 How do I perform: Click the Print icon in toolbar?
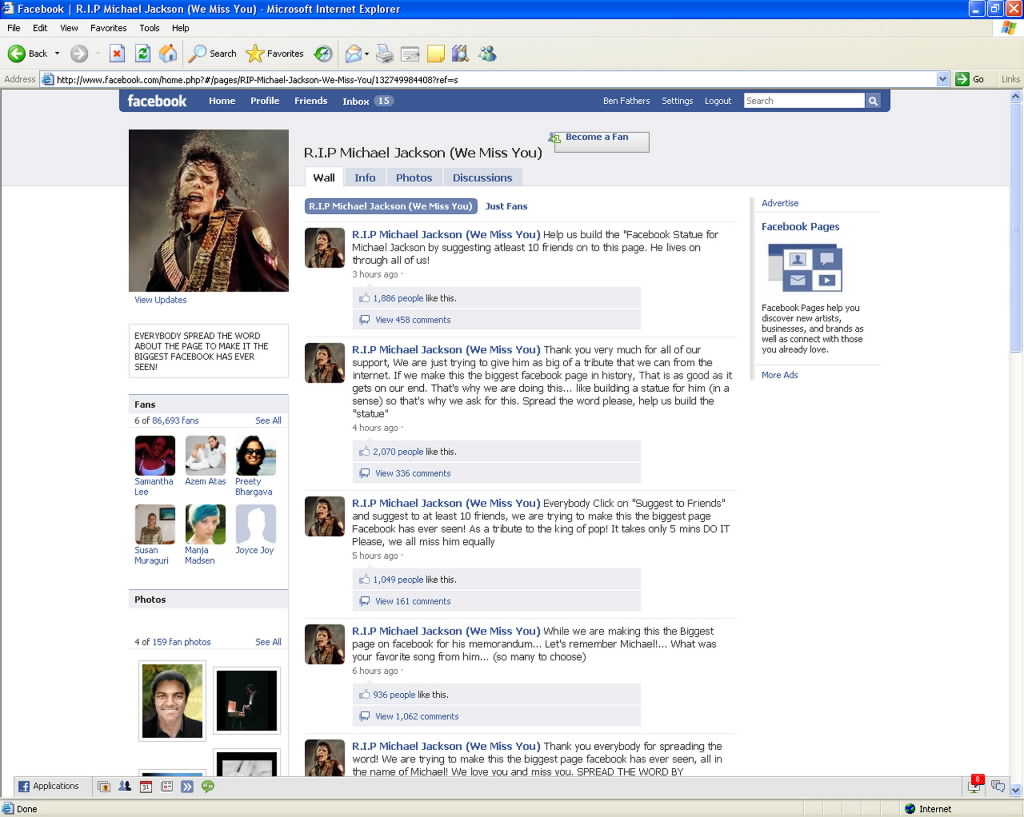(x=385, y=53)
